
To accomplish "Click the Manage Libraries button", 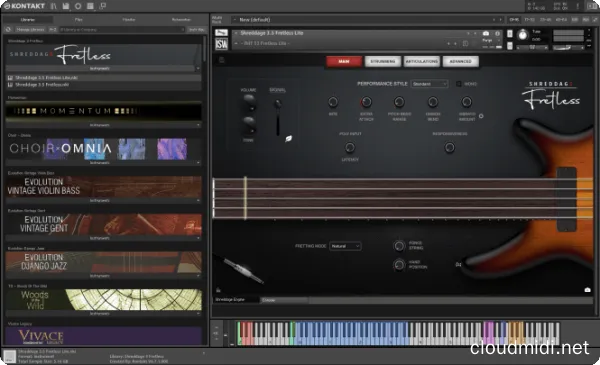I will [30, 29].
